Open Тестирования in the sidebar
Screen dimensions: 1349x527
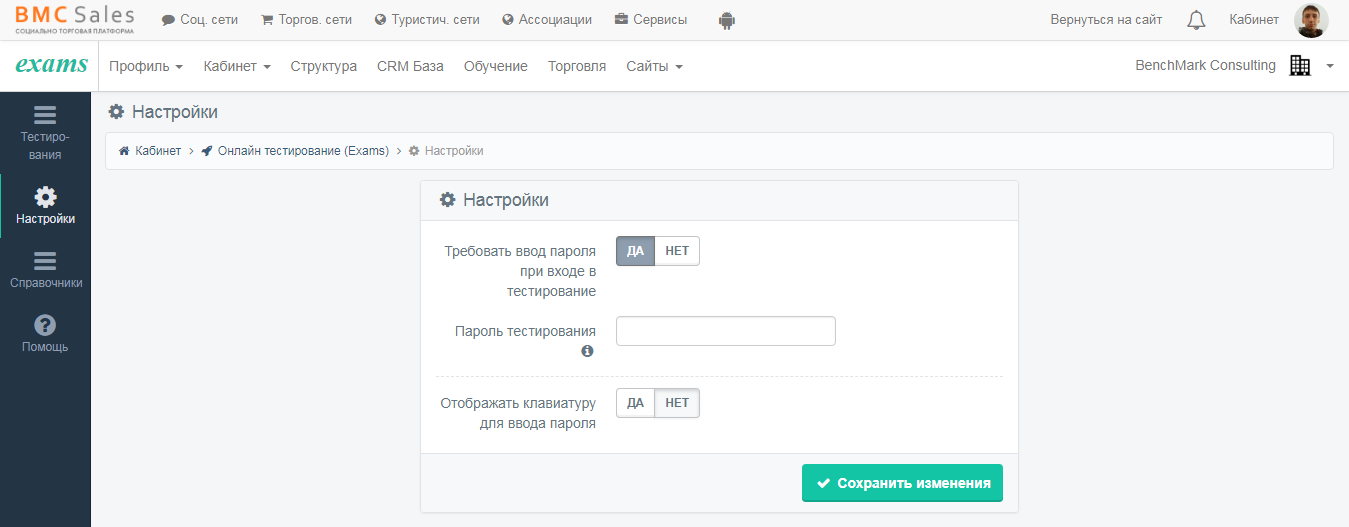click(x=45, y=133)
